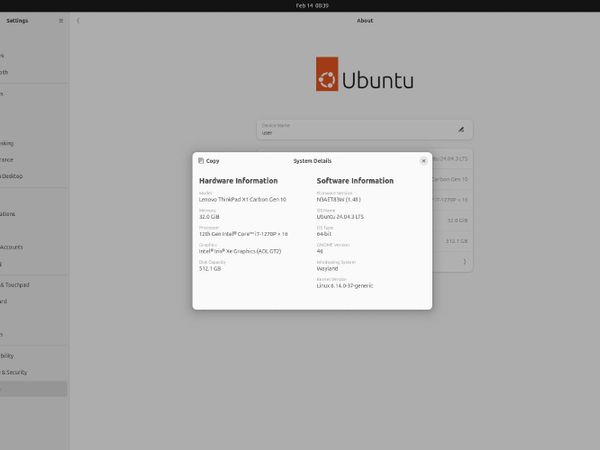Close the System Details dialog
This screenshot has height=450, width=600.
[x=423, y=160]
